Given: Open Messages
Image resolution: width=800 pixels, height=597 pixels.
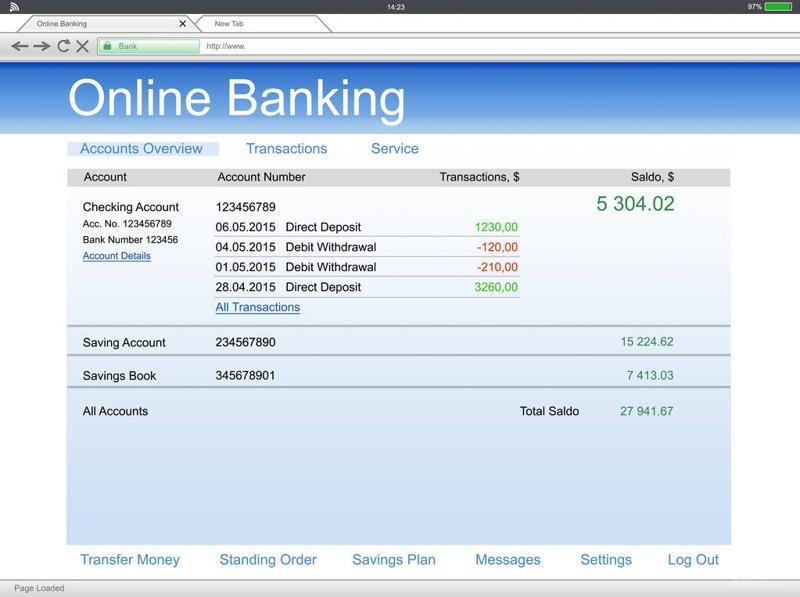Looking at the screenshot, I should click(508, 560).
